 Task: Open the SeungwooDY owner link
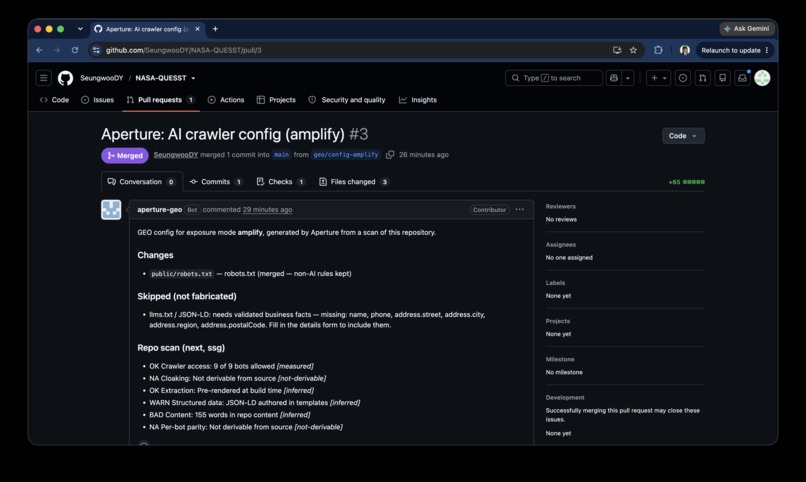point(102,78)
